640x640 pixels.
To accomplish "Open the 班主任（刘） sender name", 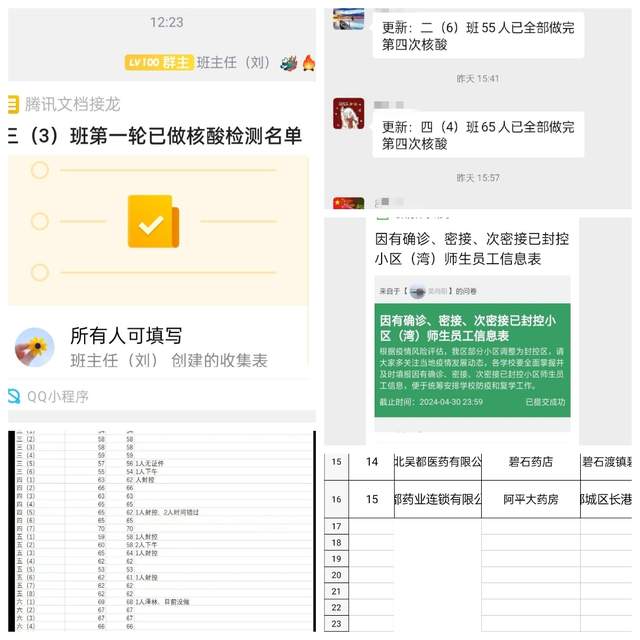I will pos(233,63).
